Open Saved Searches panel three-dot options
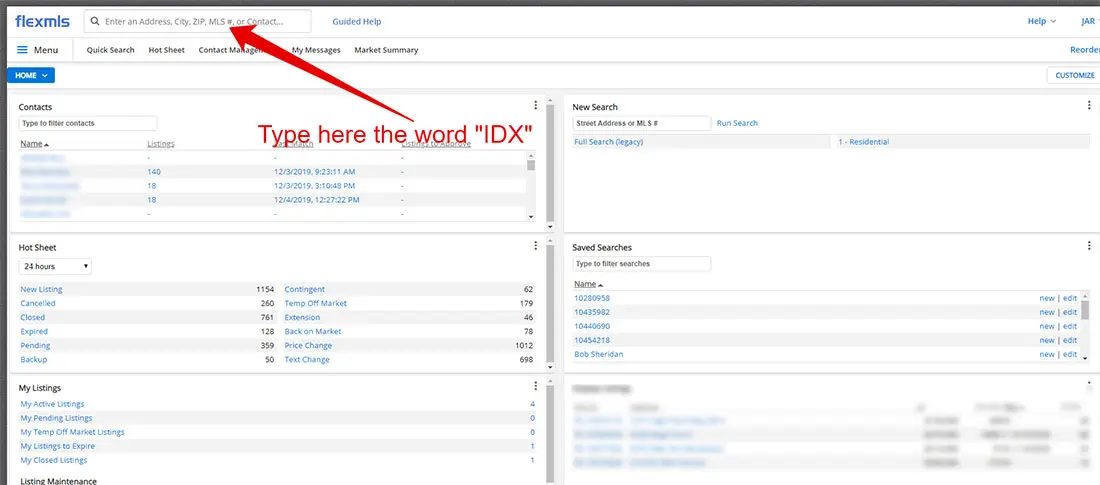This screenshot has width=1100, height=485. point(1089,247)
